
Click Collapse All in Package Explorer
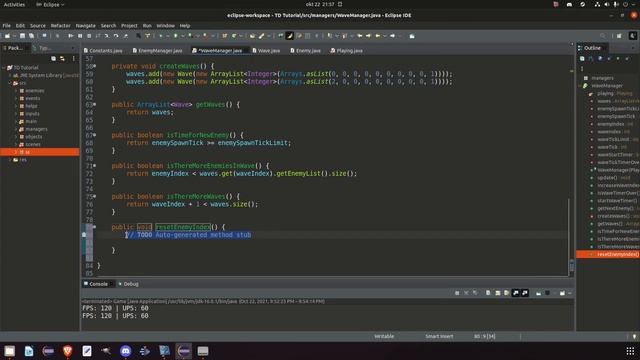[x=53, y=59]
